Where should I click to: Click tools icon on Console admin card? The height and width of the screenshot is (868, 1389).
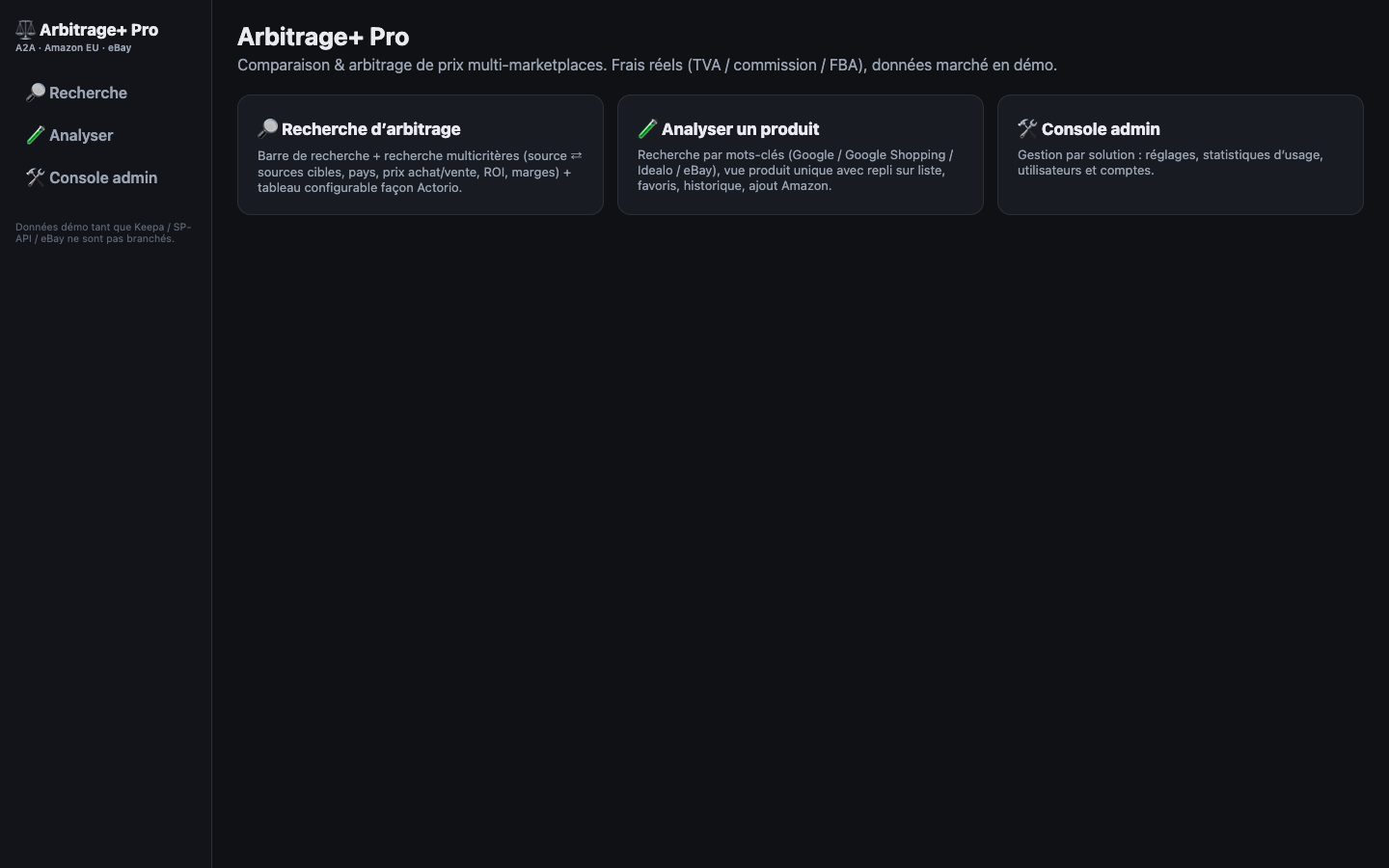[1028, 128]
